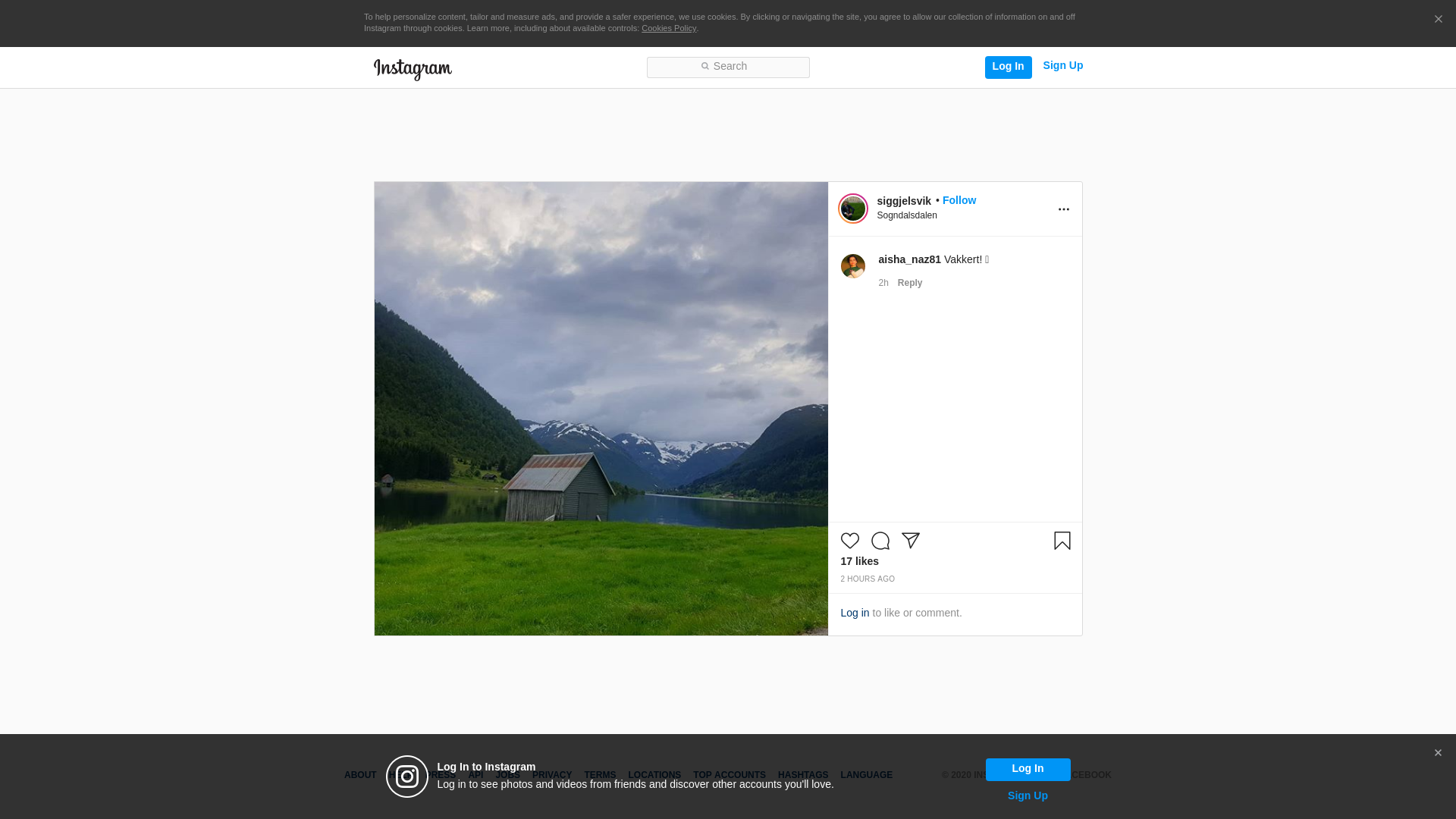Follow the siggjelsvik account
Viewport: 1456px width, 819px height.
tap(959, 200)
